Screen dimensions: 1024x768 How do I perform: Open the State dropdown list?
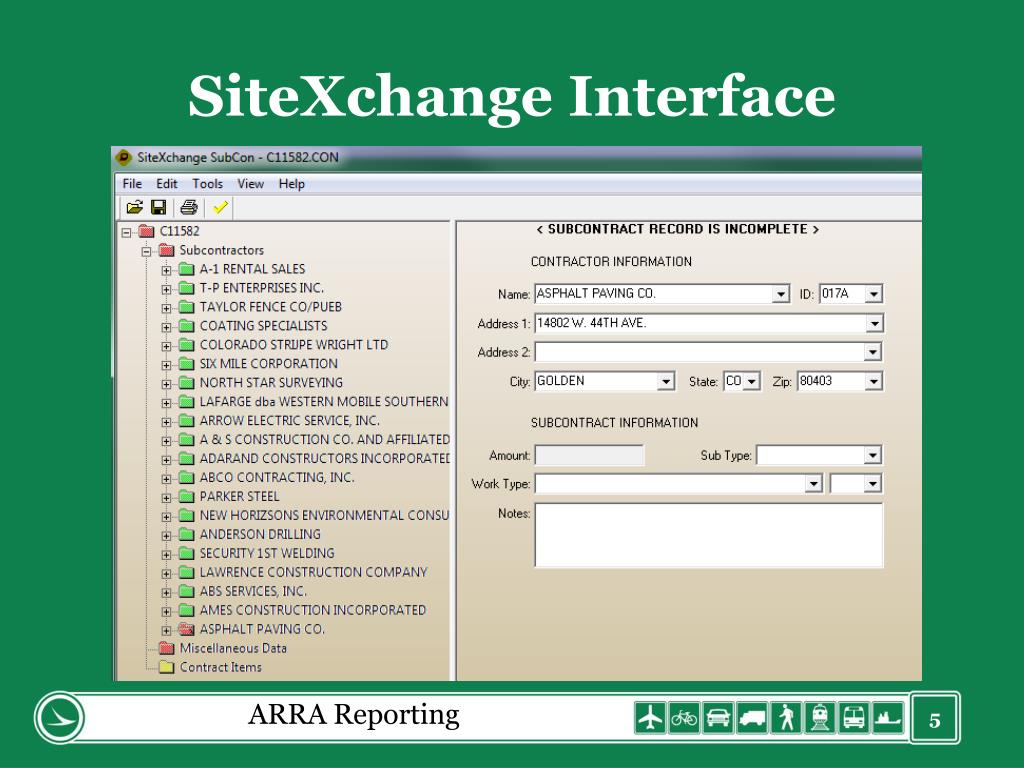(x=752, y=382)
